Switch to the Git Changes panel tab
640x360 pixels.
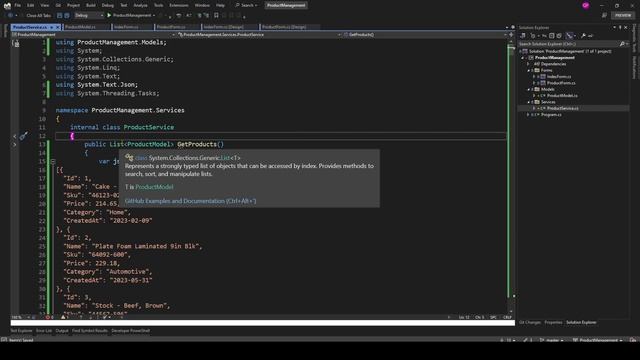530,322
